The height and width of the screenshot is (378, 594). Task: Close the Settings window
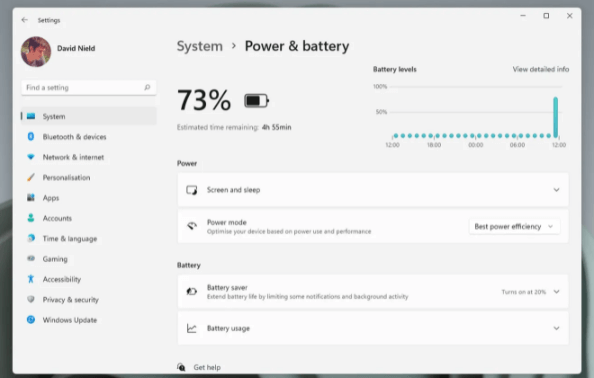(569, 16)
